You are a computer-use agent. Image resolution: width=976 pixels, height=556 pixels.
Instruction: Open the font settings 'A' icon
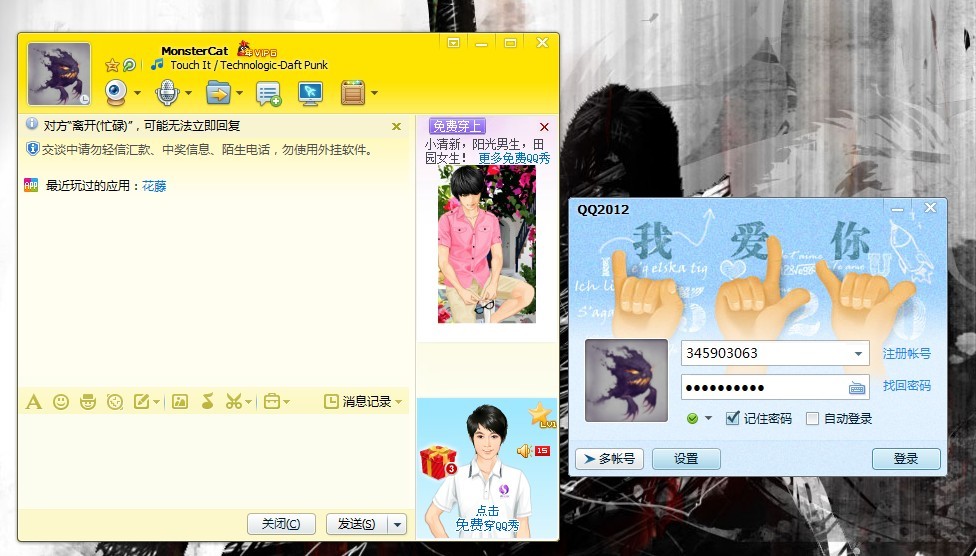click(33, 402)
